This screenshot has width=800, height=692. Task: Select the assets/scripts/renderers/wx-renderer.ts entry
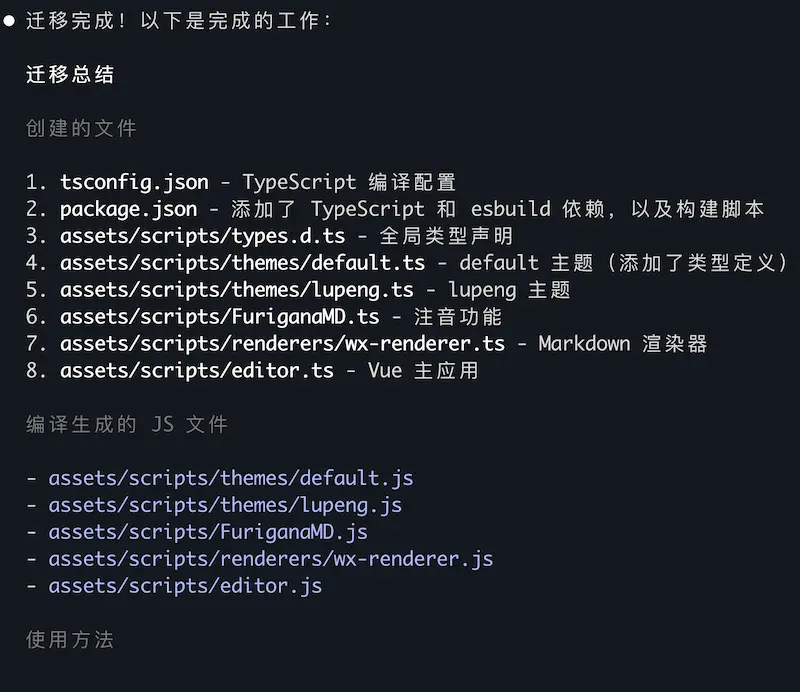tap(283, 344)
